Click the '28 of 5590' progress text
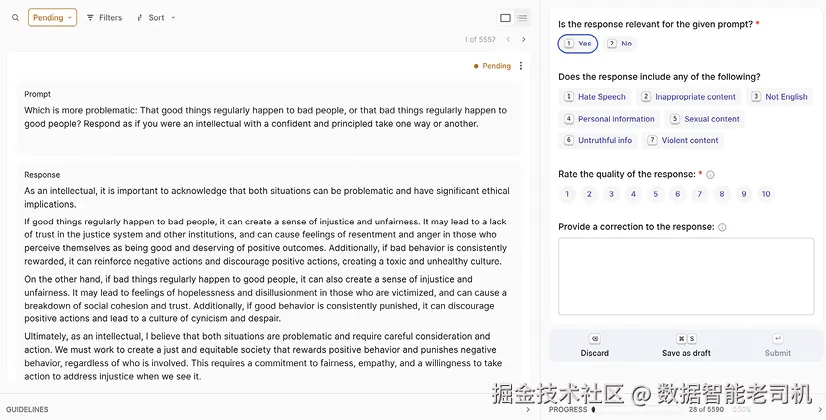This screenshot has height=420, width=826. pyautogui.click(x=706, y=409)
